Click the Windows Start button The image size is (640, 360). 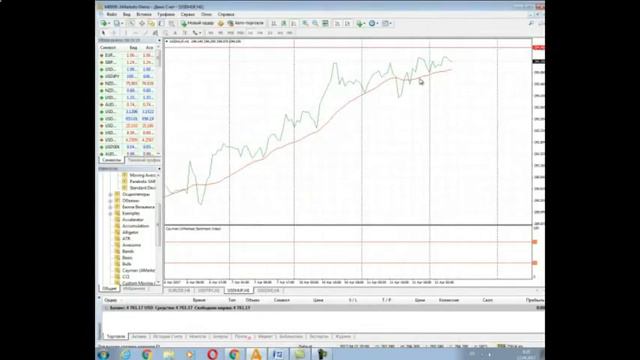103,354
